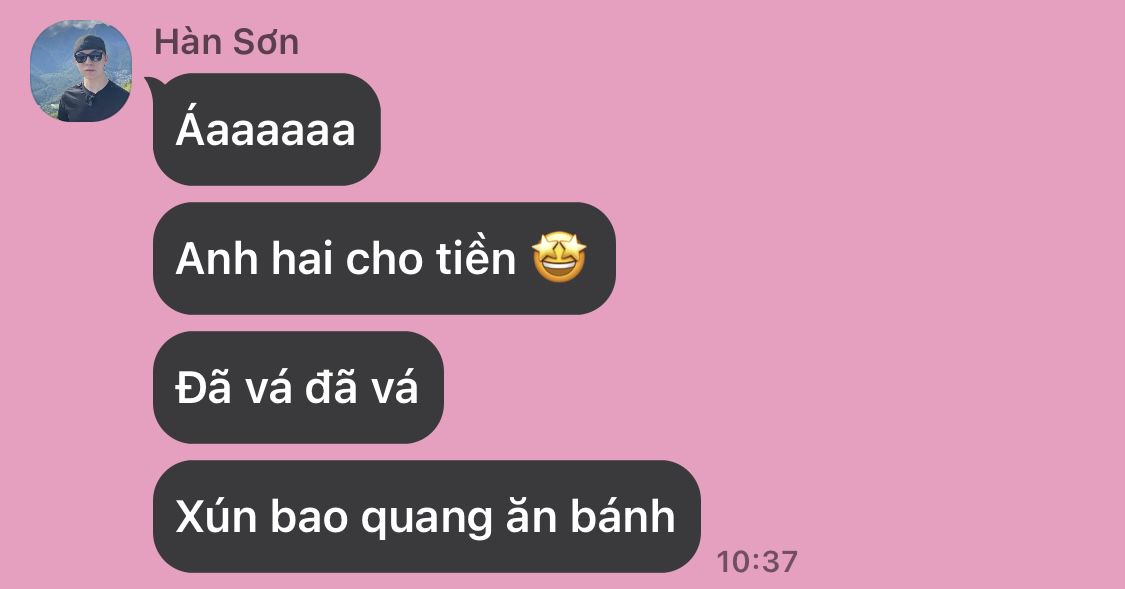1125x589 pixels.
Task: Click the word "cho" in second message
Action: coord(381,258)
